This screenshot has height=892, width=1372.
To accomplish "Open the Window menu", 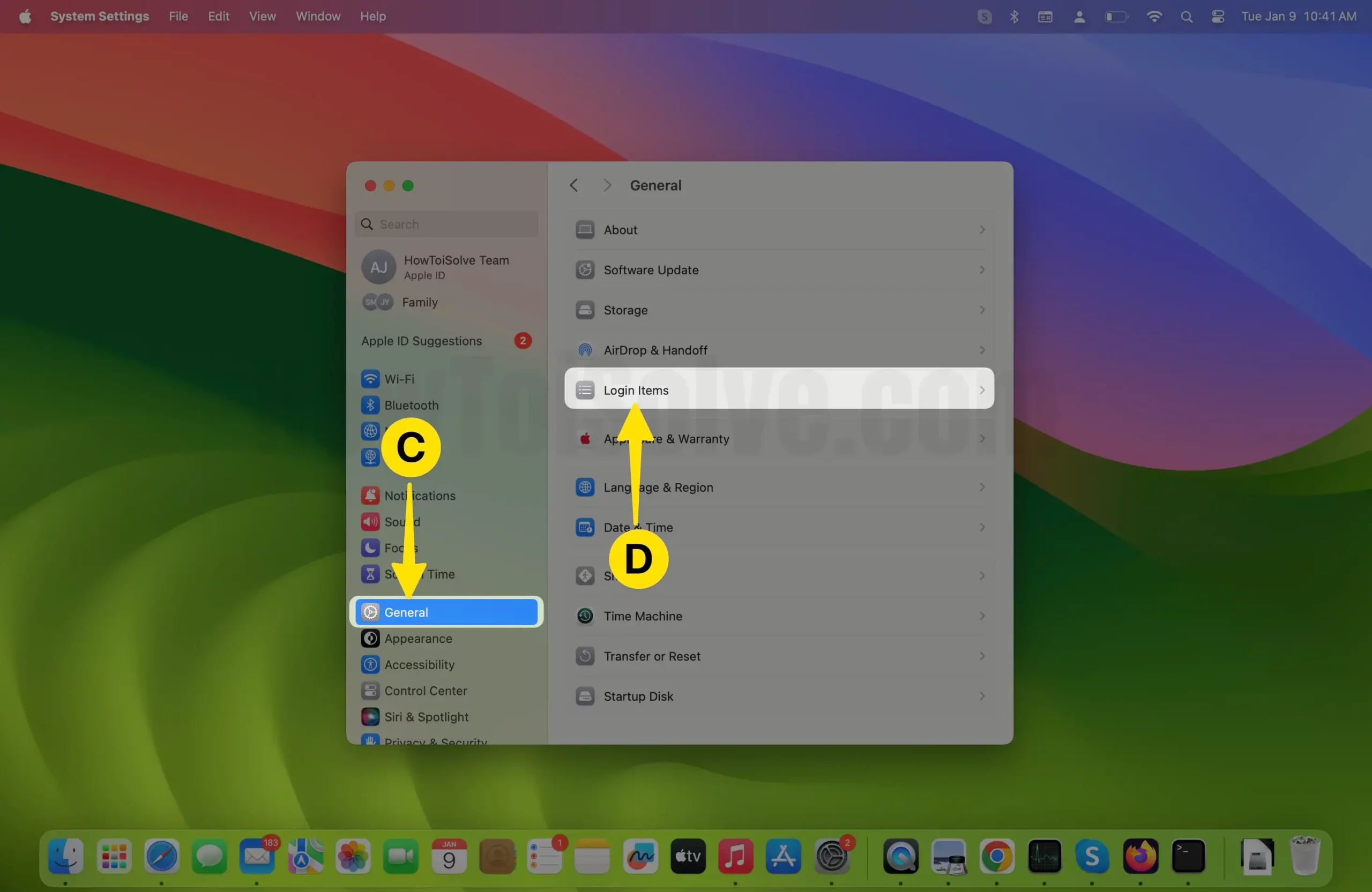I will (318, 16).
